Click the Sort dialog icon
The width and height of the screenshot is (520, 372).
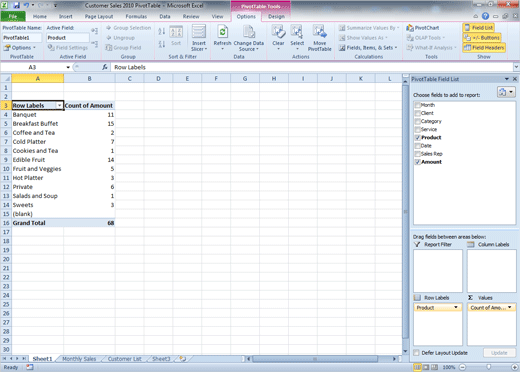(x=176, y=33)
